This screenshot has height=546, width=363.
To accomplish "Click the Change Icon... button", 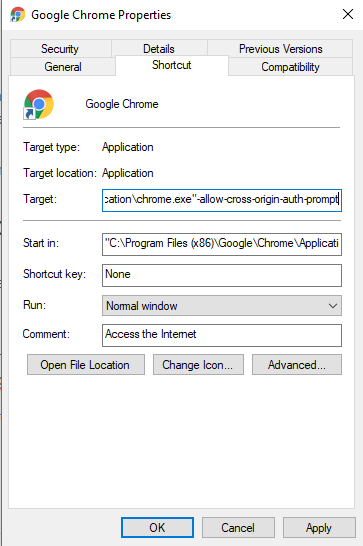I will [198, 365].
